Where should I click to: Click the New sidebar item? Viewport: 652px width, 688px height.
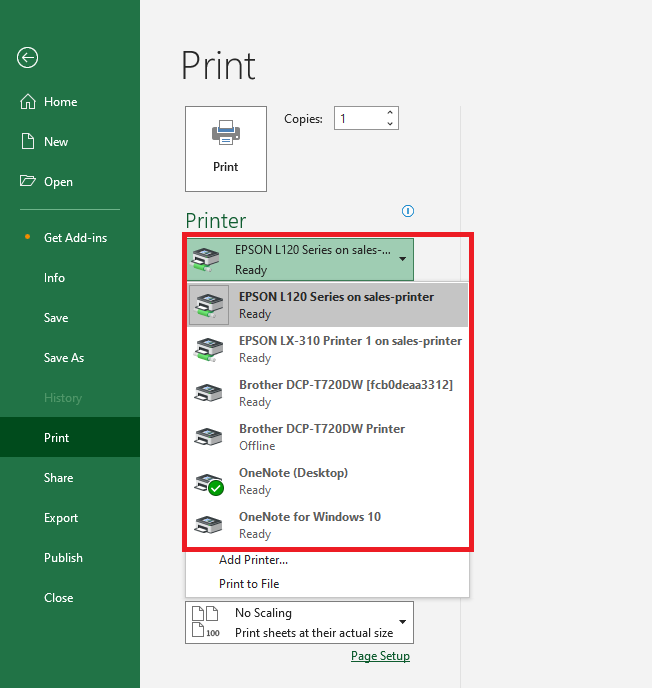tap(70, 142)
